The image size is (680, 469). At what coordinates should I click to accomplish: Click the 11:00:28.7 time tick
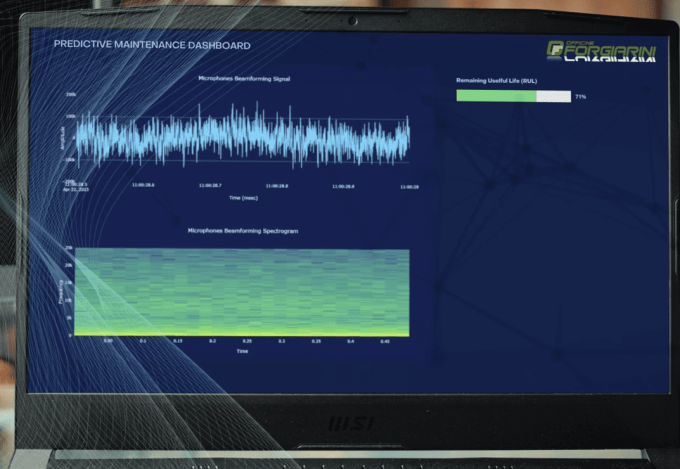pos(210,185)
